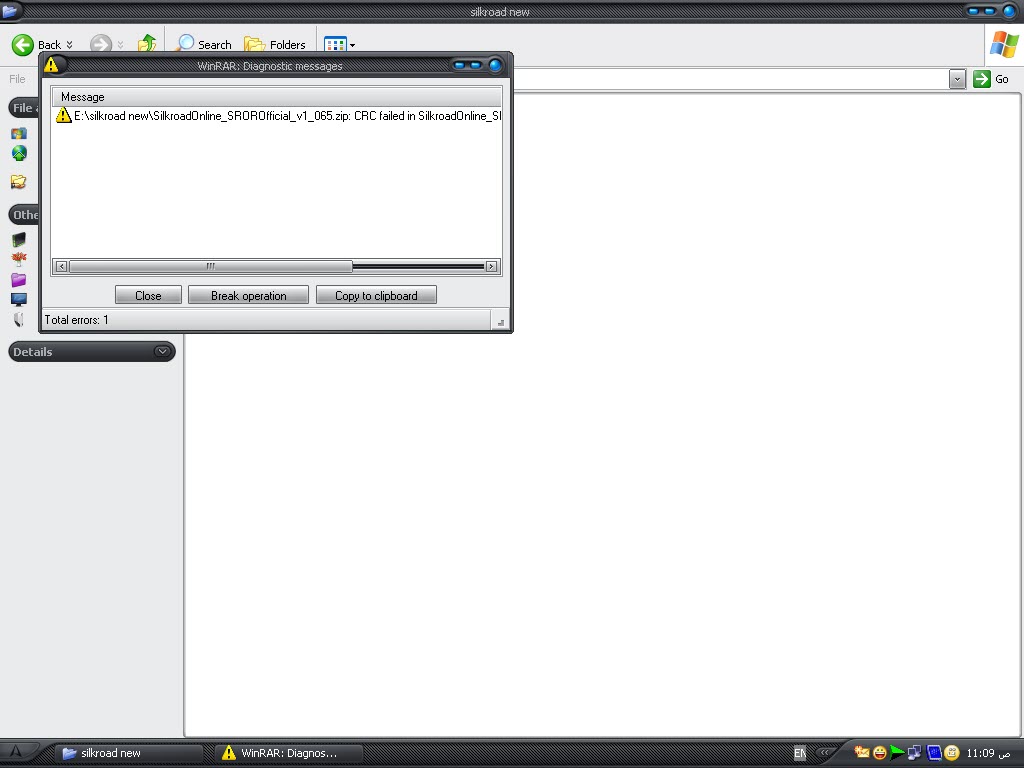Viewport: 1024px width, 768px height.
Task: Click Copy to clipboard button
Action: [376, 295]
